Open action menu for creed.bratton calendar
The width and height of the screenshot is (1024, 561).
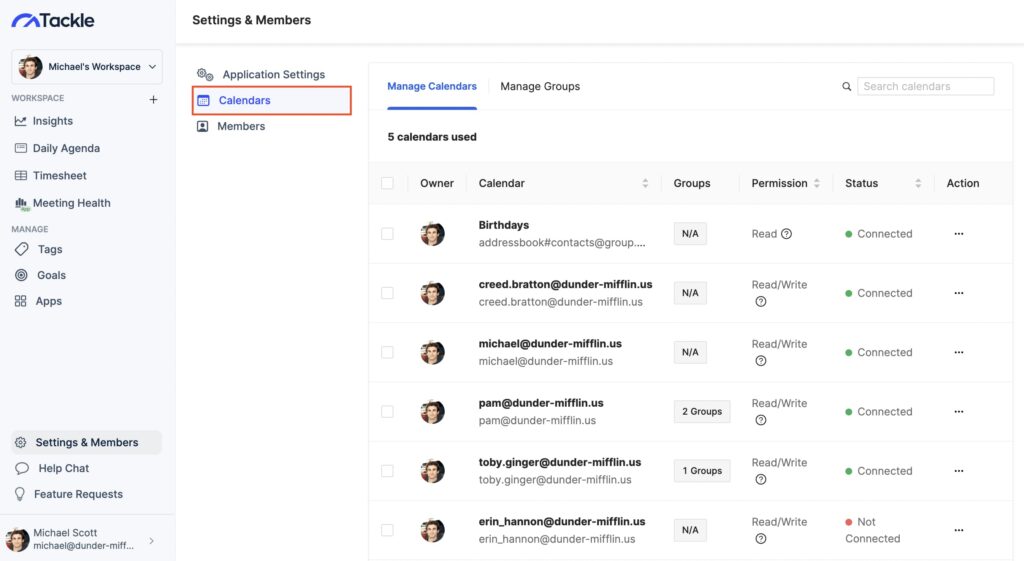(x=959, y=293)
